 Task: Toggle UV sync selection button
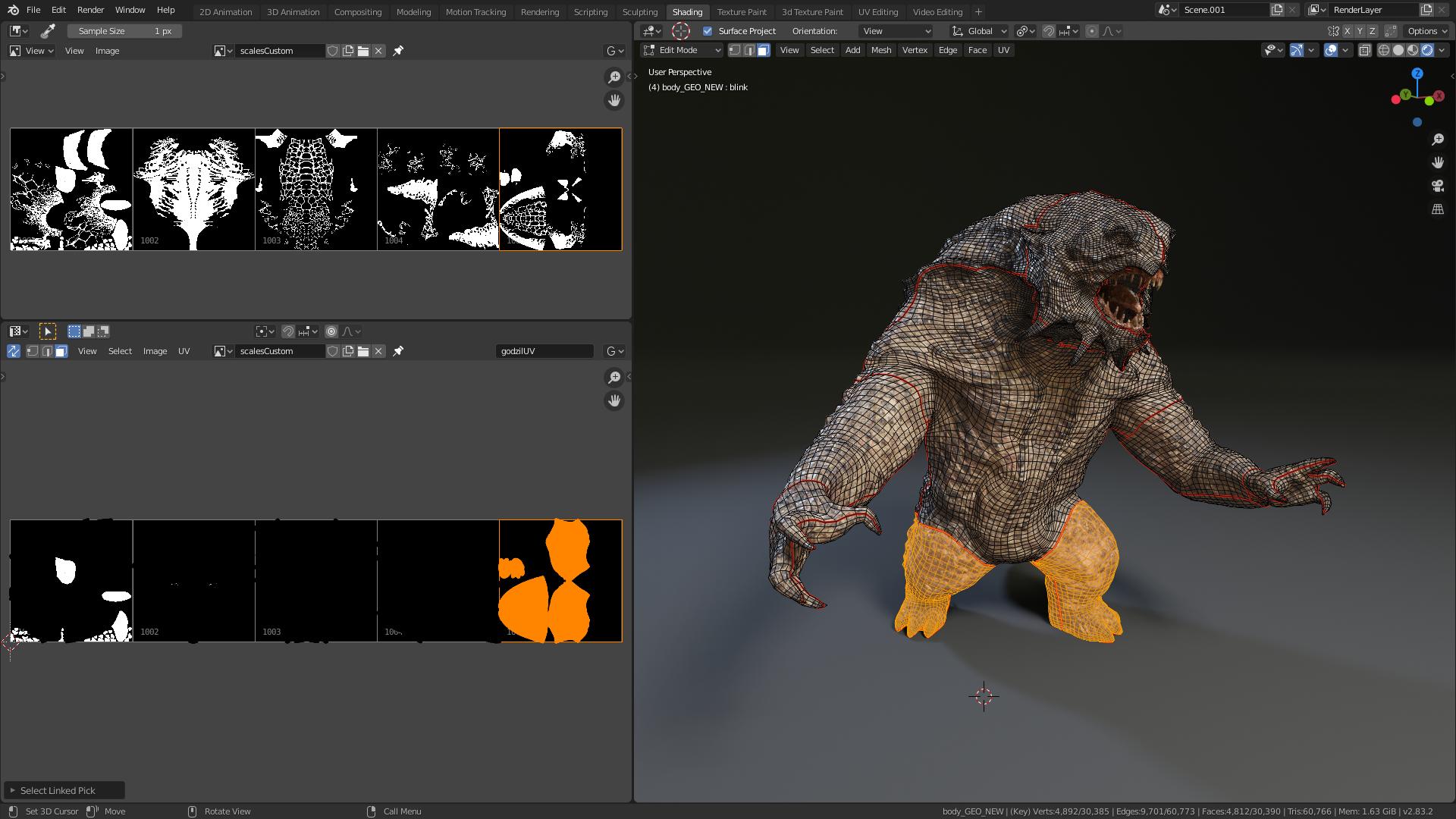[14, 351]
